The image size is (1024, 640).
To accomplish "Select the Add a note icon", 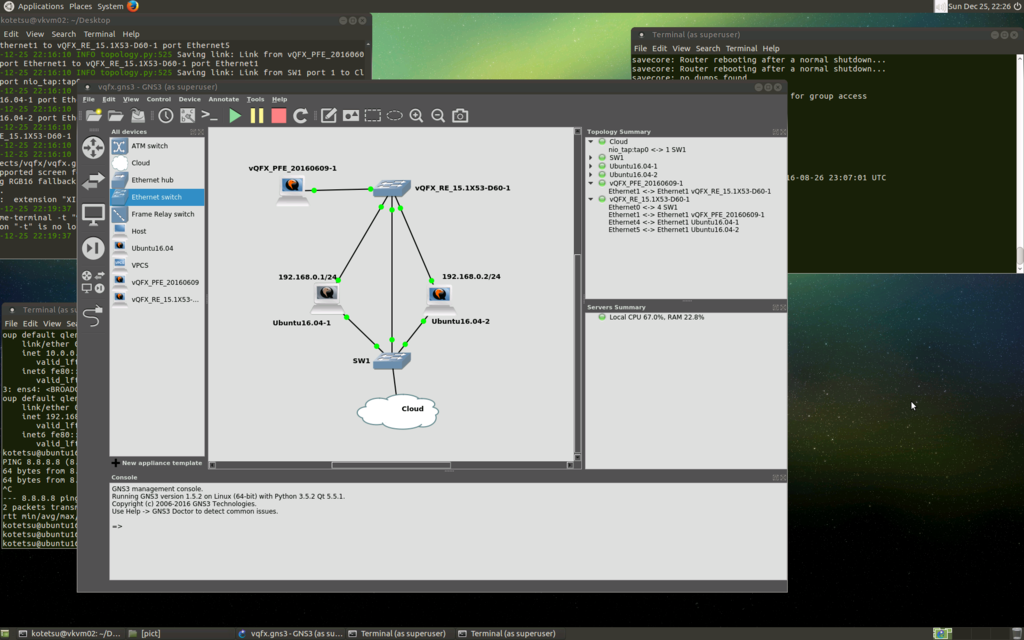I will (328, 116).
